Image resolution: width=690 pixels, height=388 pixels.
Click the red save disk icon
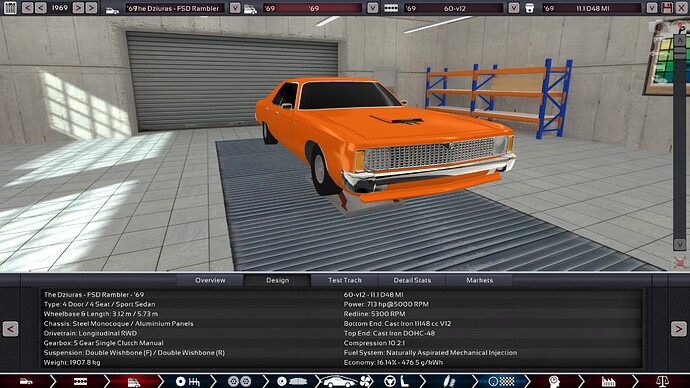(667, 7)
